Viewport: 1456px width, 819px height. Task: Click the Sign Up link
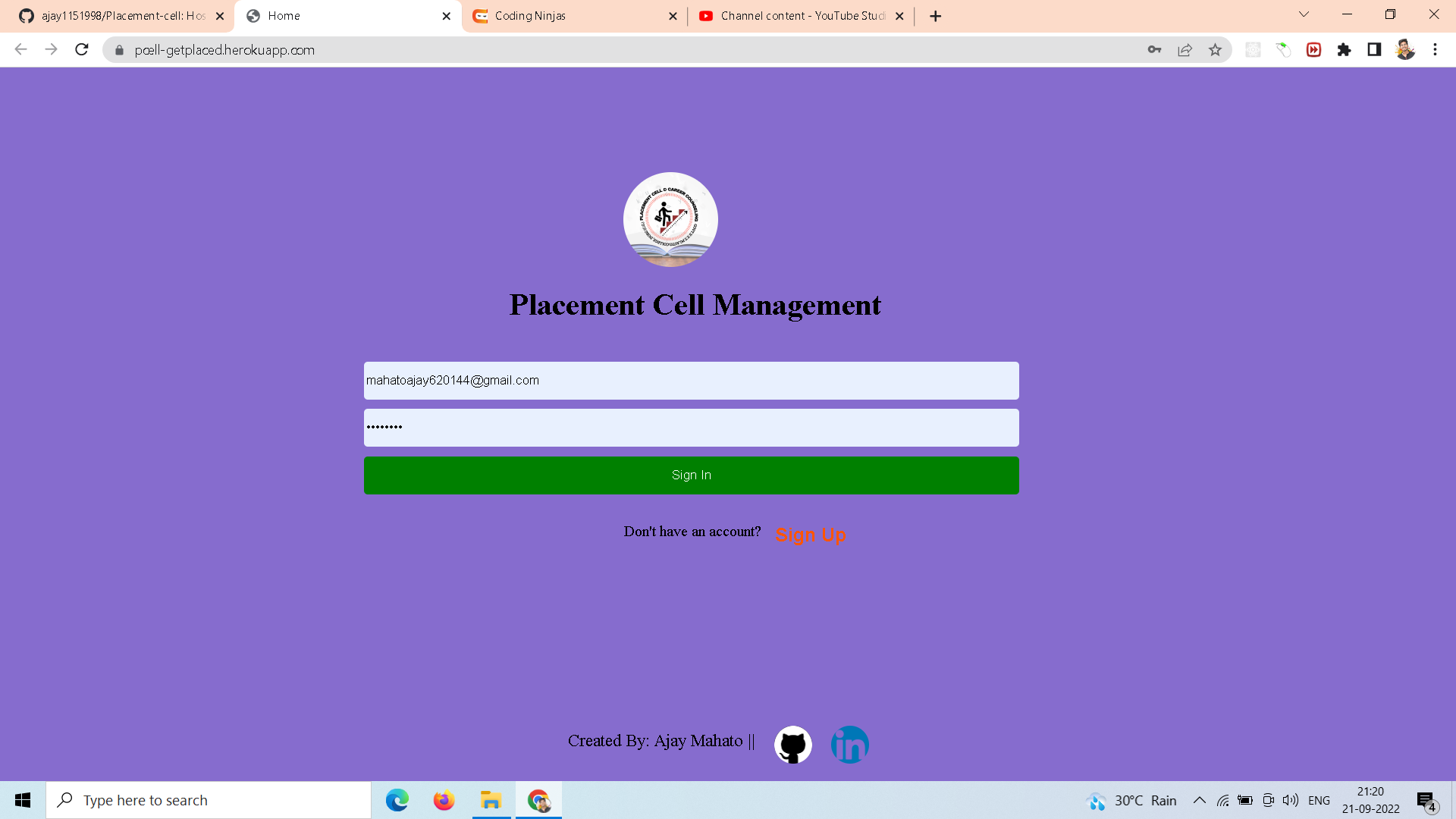(810, 535)
